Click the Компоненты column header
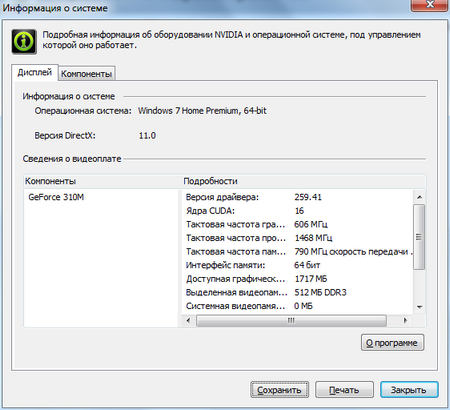This screenshot has width=450, height=410. pos(102,181)
